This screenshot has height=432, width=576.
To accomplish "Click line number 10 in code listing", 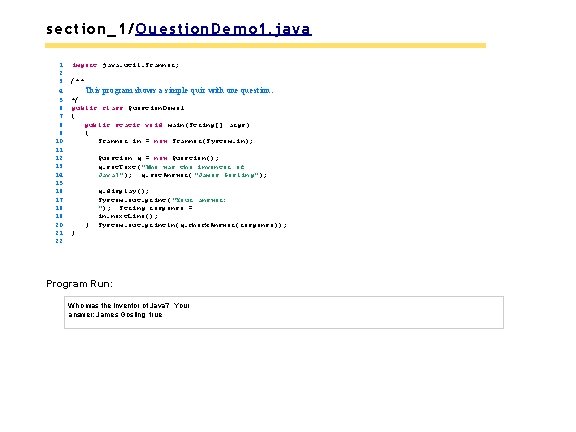I will click(x=59, y=141).
